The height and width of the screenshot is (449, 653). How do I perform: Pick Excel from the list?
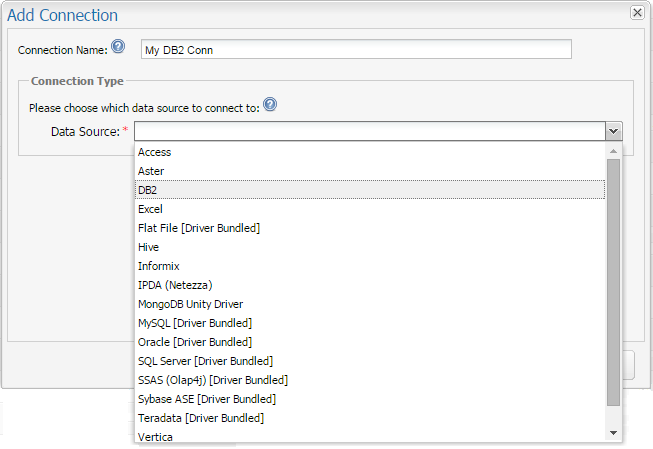[x=150, y=209]
